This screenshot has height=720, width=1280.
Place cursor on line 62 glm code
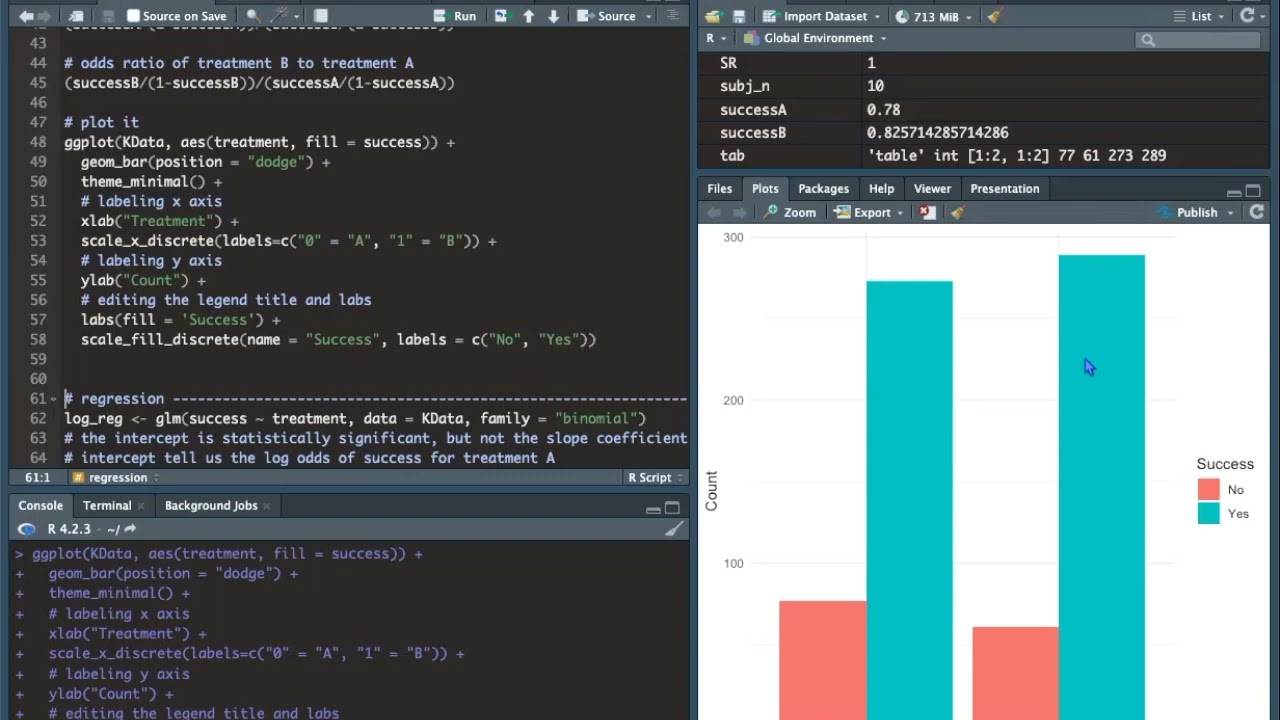tap(355, 419)
